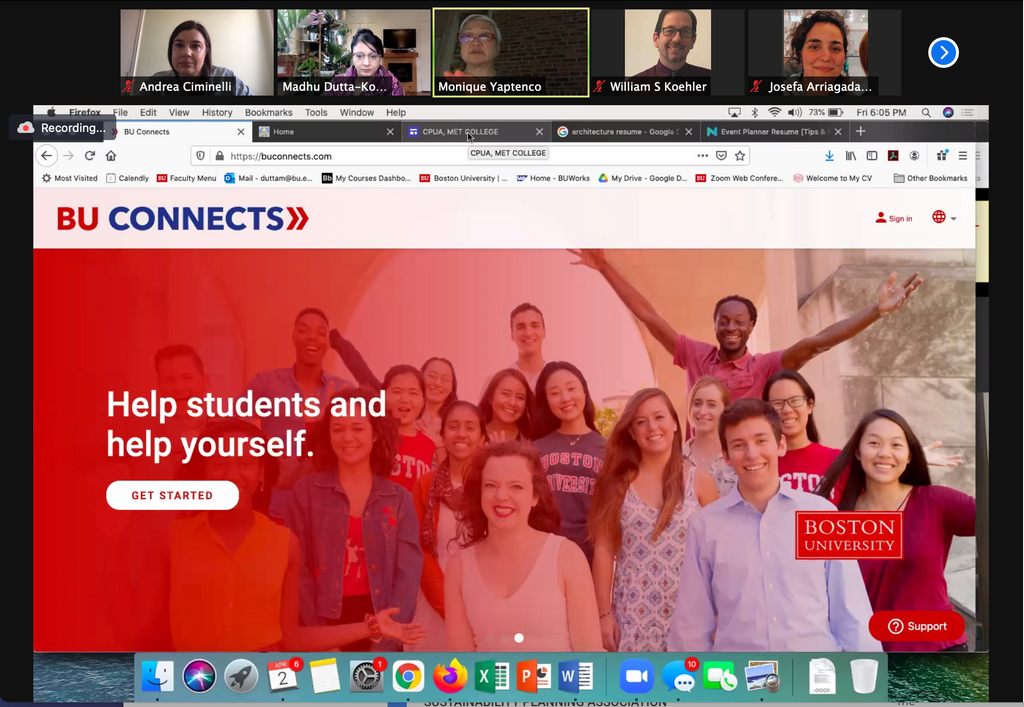Click the Sign in link
This screenshot has width=1024, height=707.
pyautogui.click(x=894, y=218)
